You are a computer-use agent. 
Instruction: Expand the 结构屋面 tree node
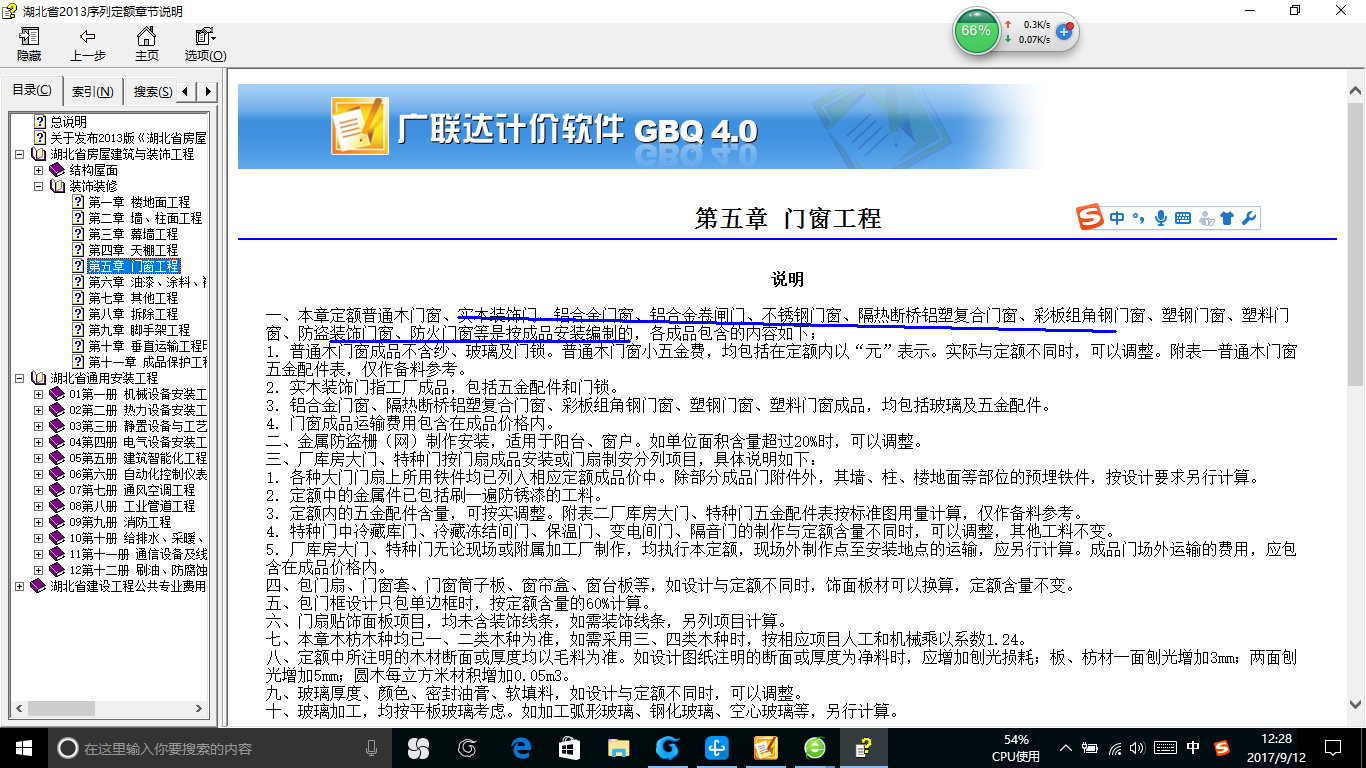(x=39, y=170)
